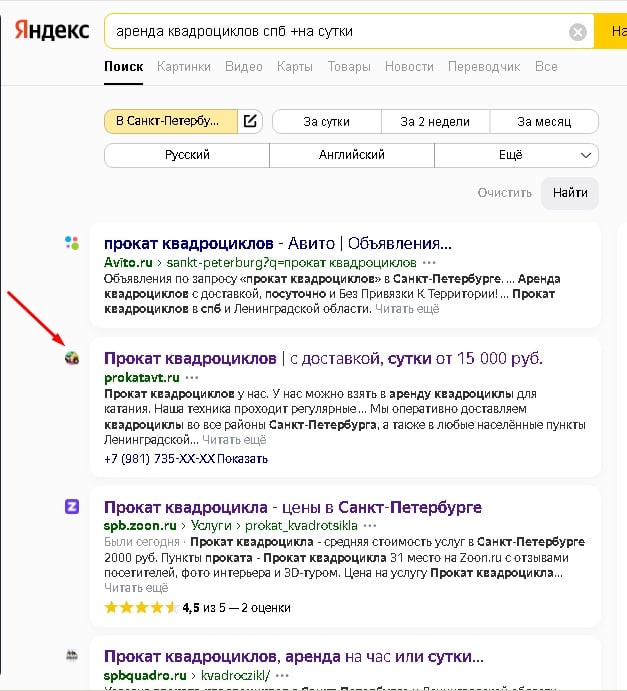Click the star rating in the Zoon result
Viewport: 627px width, 691px height.
point(140,606)
